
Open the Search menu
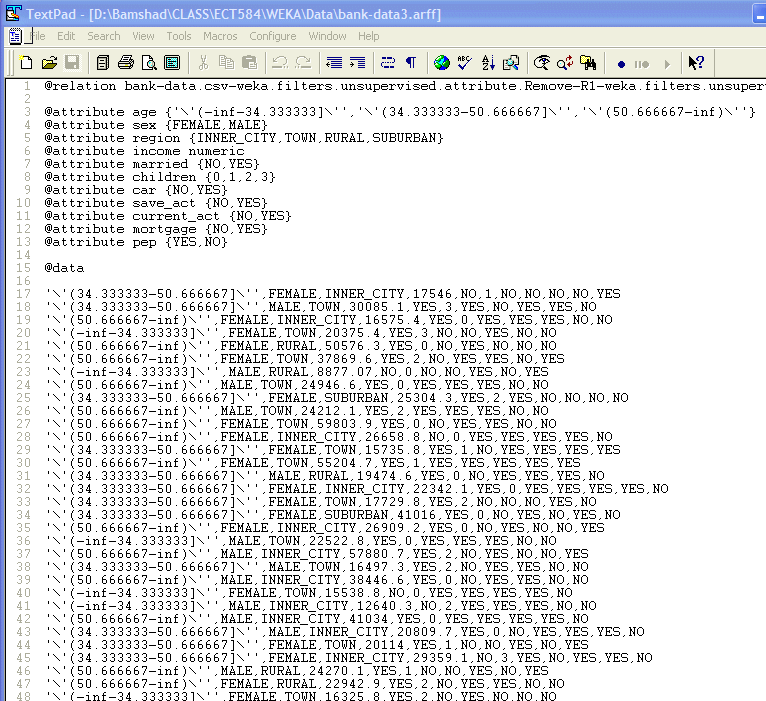[104, 36]
